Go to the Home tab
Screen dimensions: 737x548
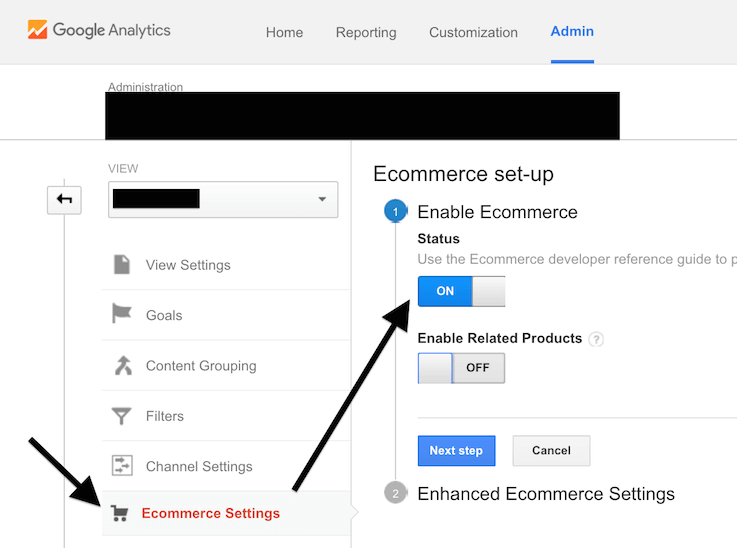click(x=284, y=32)
